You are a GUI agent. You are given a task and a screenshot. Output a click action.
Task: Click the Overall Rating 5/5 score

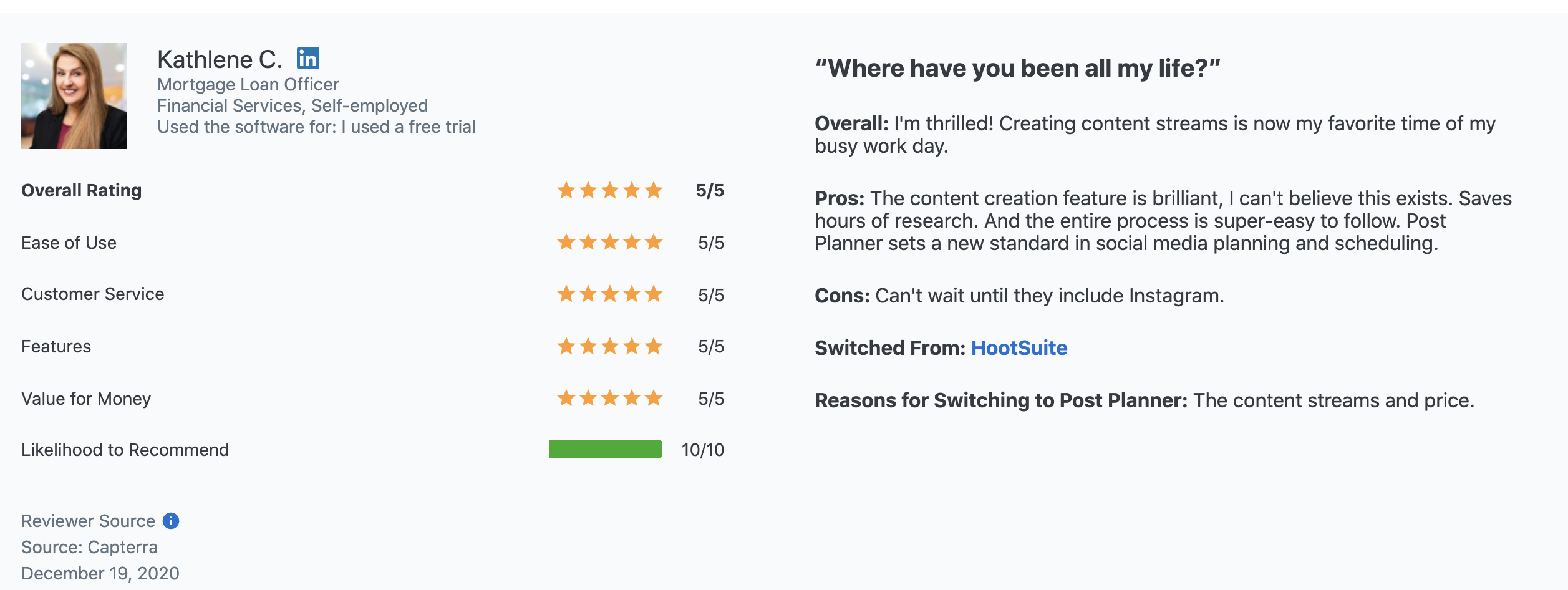pos(710,190)
